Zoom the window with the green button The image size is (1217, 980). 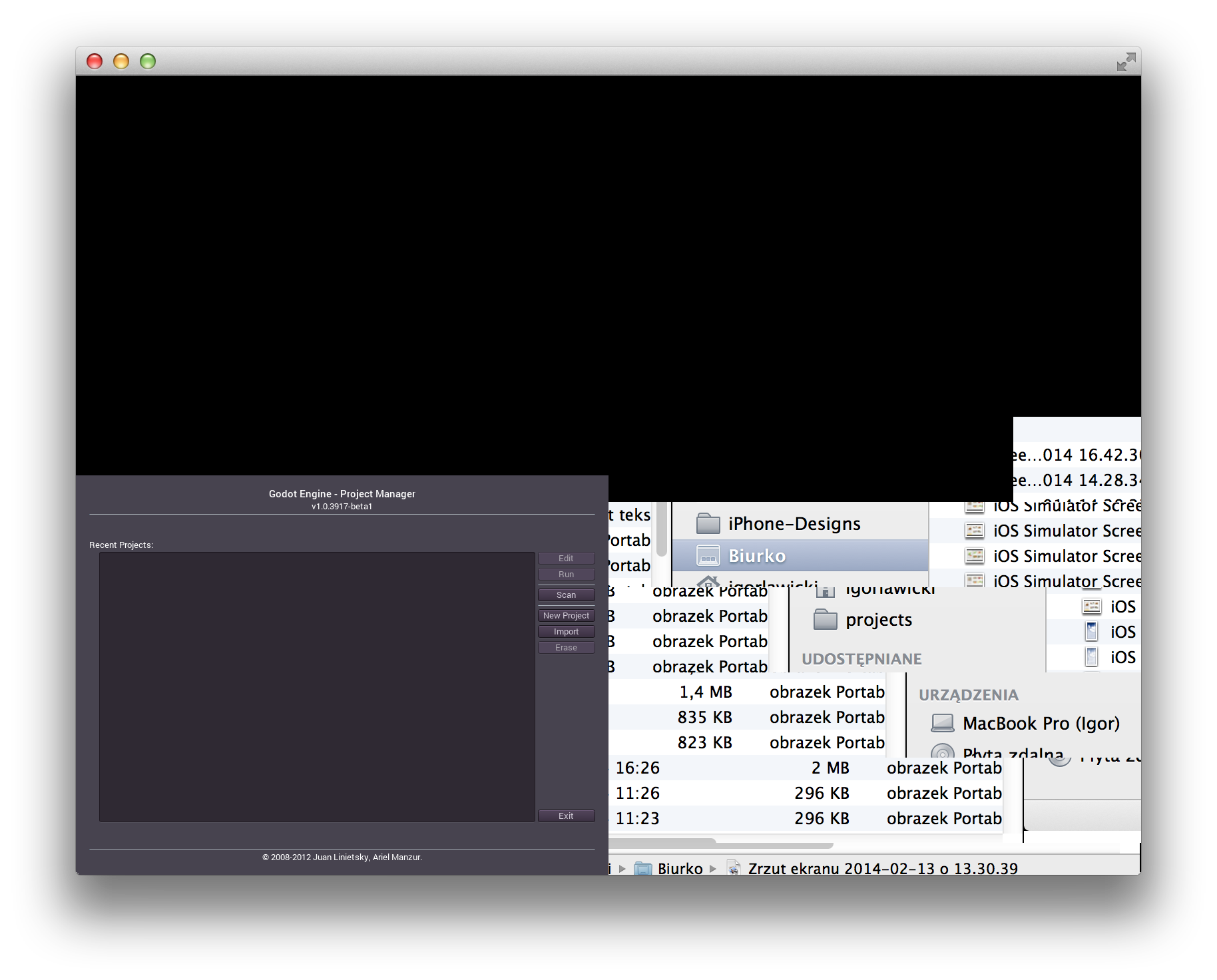pyautogui.click(x=148, y=61)
